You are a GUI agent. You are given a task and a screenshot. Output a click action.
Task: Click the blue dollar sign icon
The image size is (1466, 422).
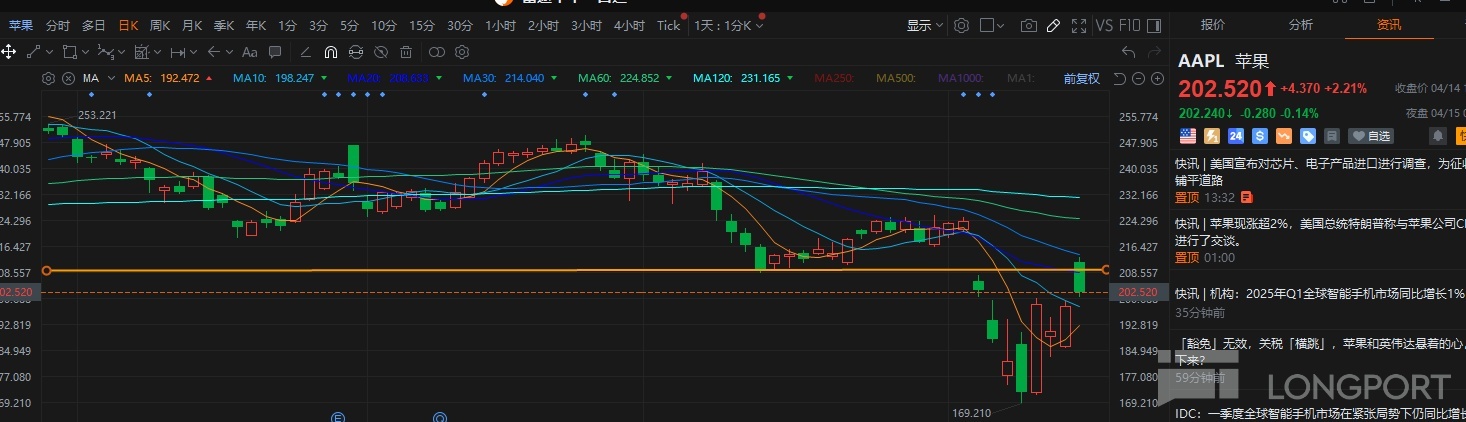tap(1260, 136)
